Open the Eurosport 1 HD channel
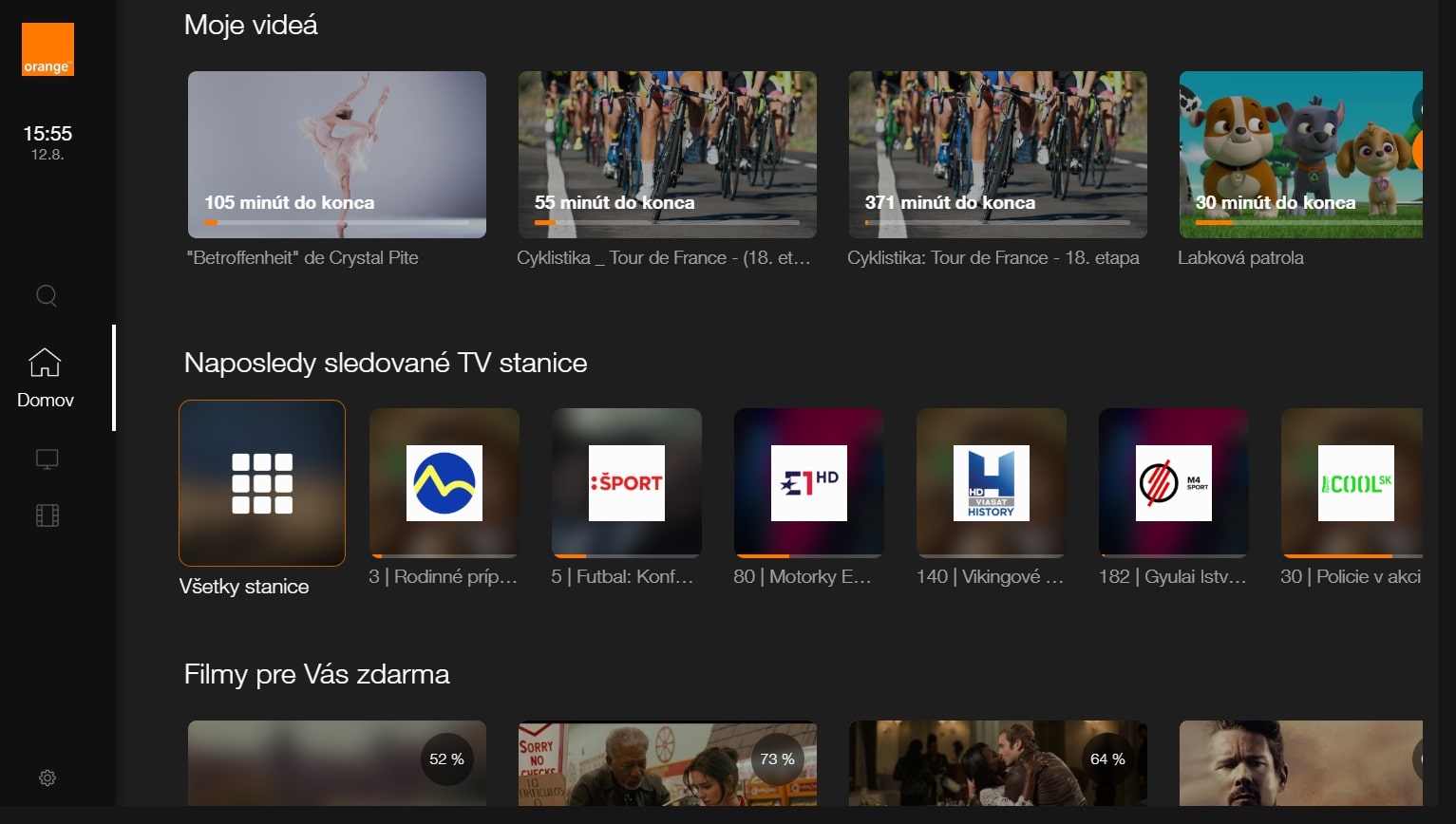Screen dimensions: 1456x824 click(x=808, y=483)
